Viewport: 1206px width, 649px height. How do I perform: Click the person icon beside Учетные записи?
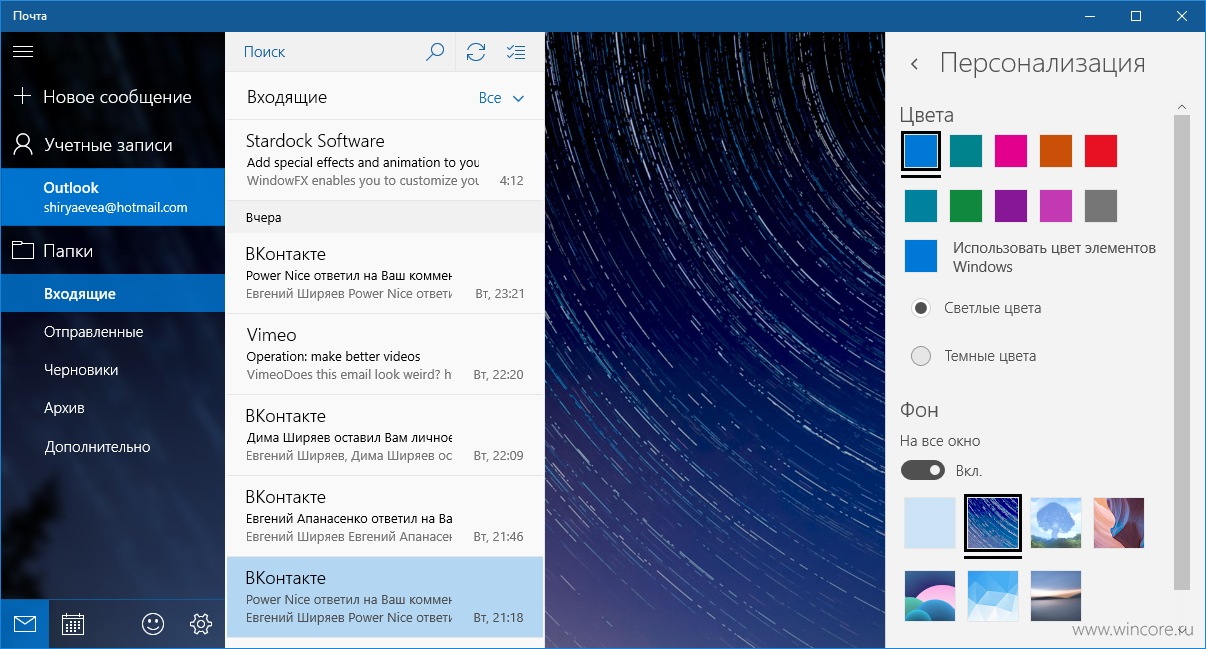coord(23,145)
